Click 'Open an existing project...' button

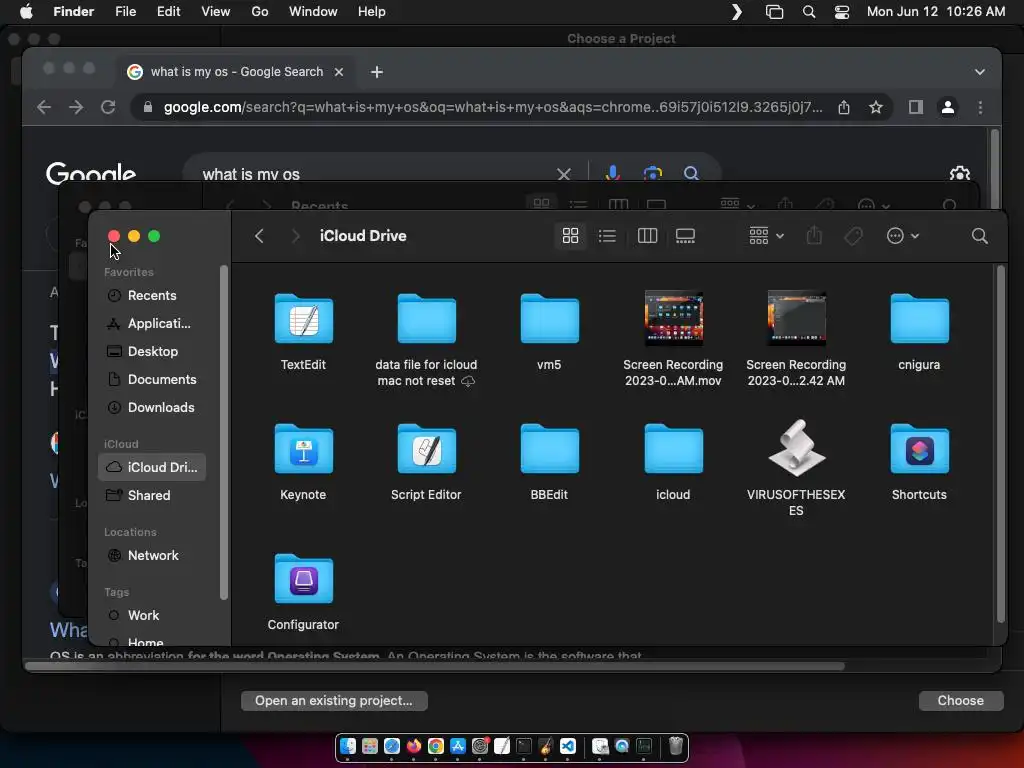point(334,701)
